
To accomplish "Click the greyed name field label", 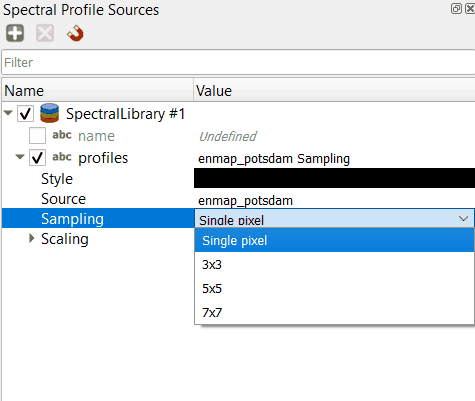I will pyautogui.click(x=96, y=136).
